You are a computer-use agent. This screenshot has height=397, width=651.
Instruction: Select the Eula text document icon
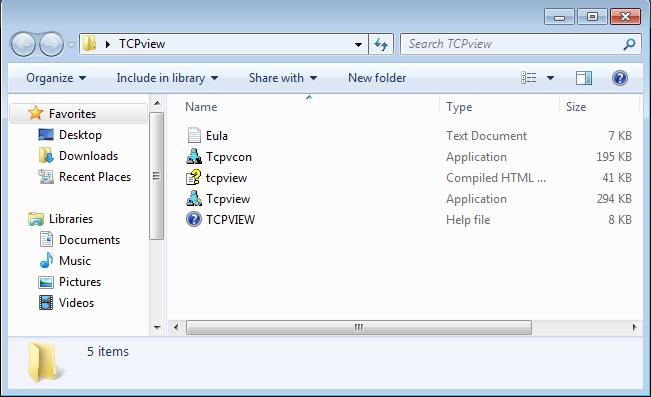pyautogui.click(x=194, y=135)
